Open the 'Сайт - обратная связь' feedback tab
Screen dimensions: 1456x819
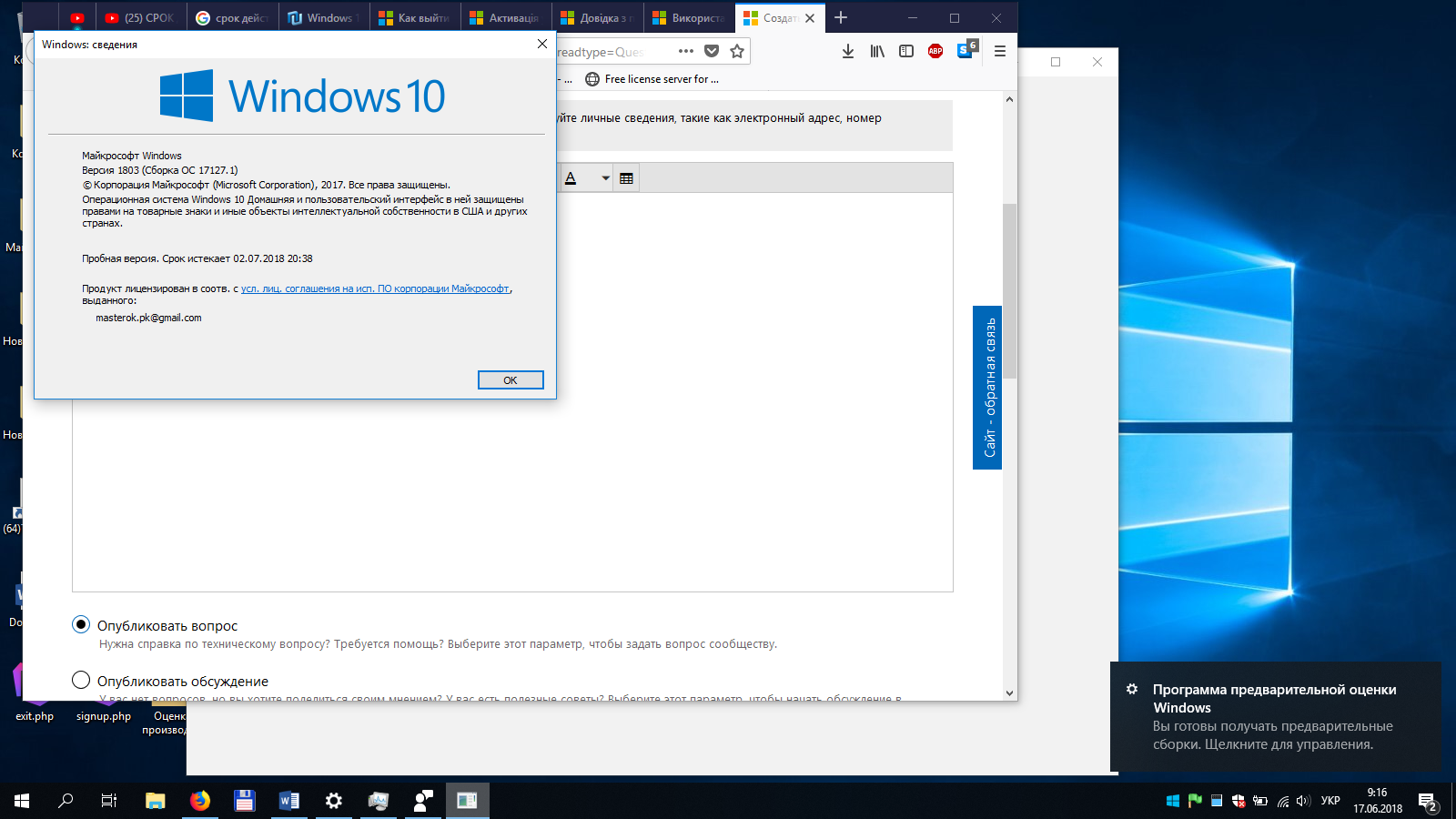pos(987,388)
